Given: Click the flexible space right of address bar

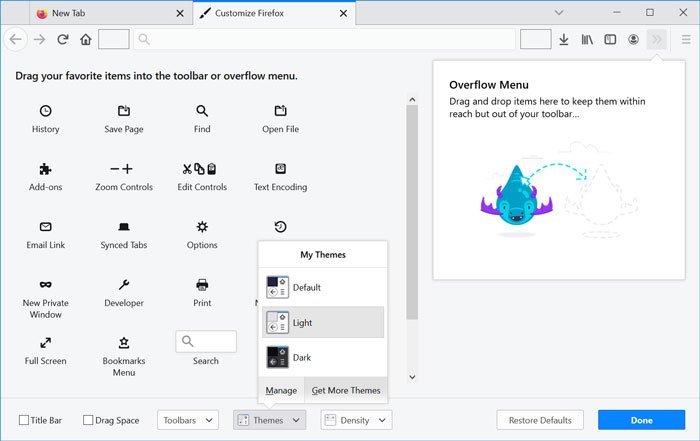Looking at the screenshot, I should [535, 40].
